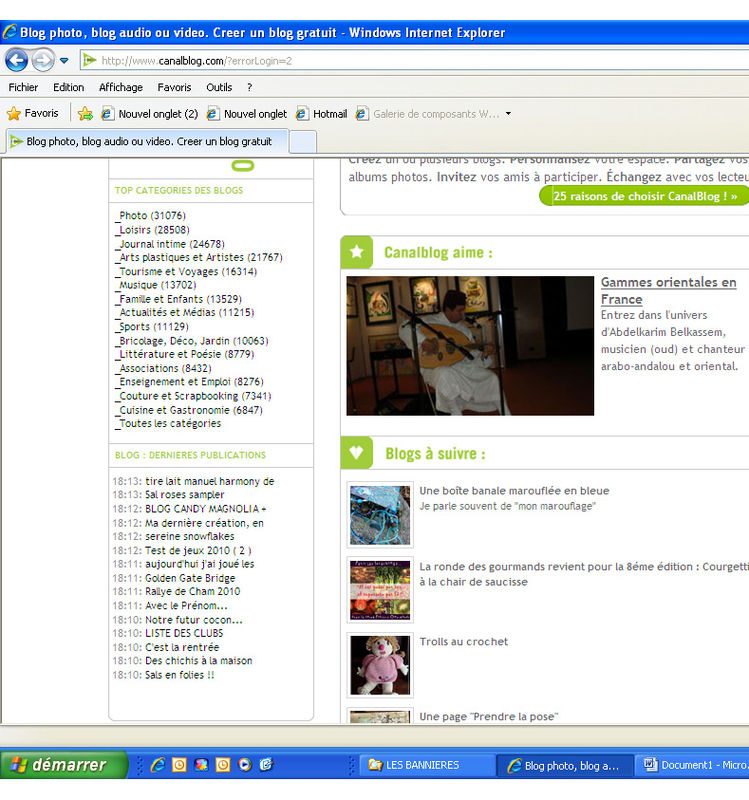Open LISTE DES CLUBS post
Image resolution: width=749 pixels, height=800 pixels.
(184, 633)
